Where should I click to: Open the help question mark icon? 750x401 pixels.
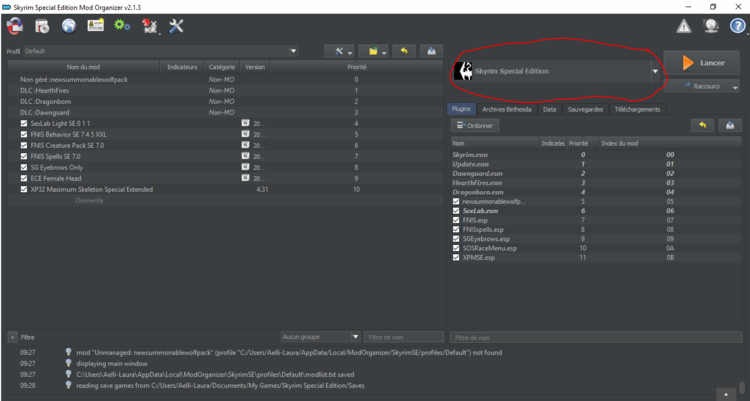click(738, 26)
